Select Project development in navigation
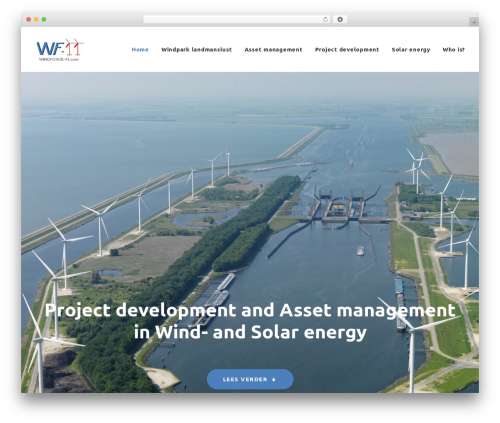 click(x=347, y=50)
